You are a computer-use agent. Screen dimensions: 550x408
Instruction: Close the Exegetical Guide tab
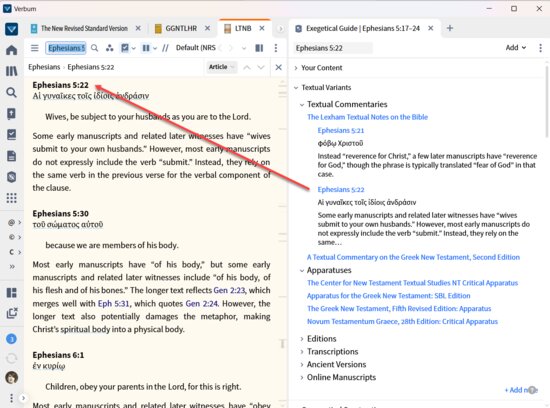tap(431, 28)
